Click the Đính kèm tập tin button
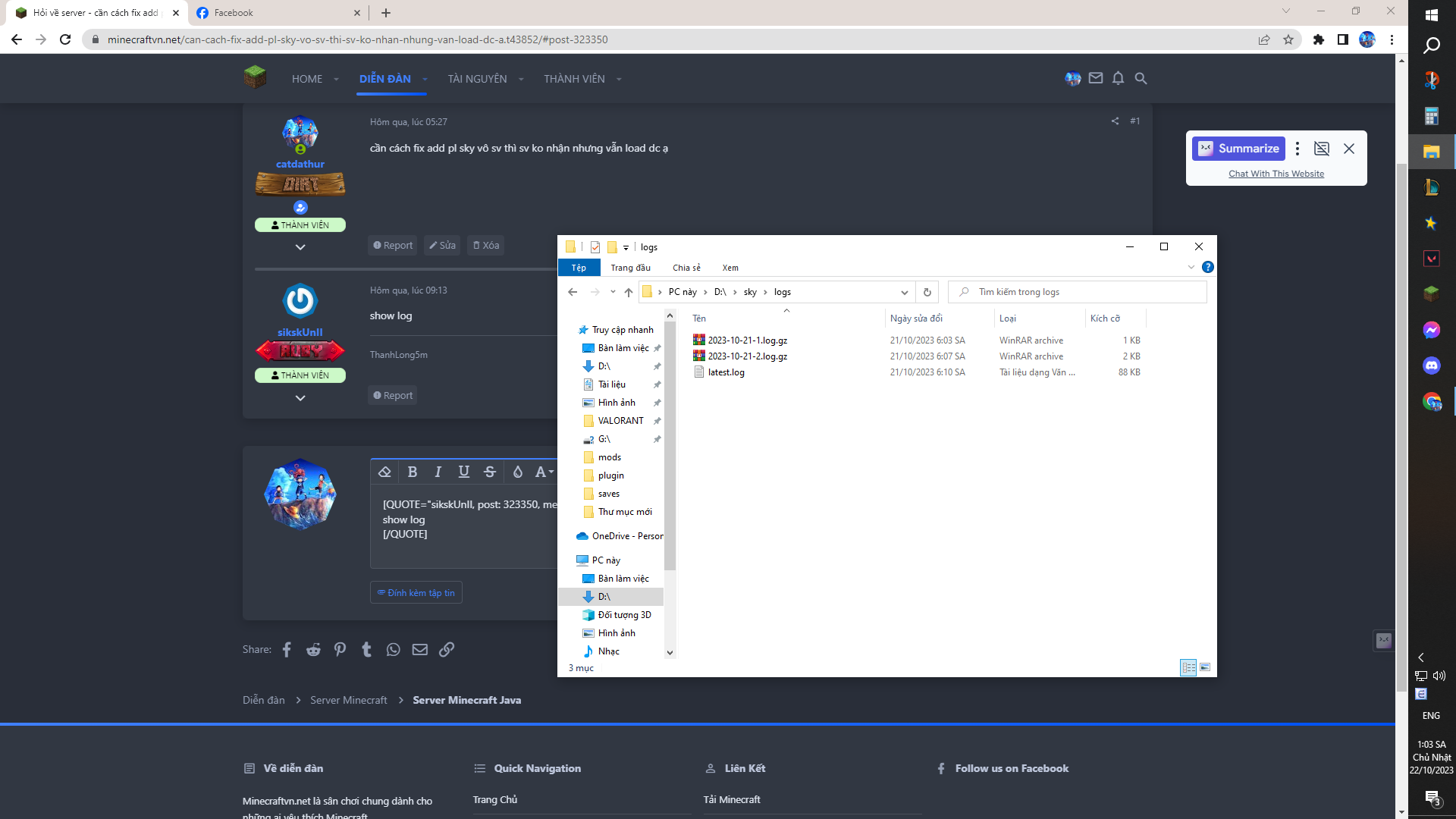 416,593
